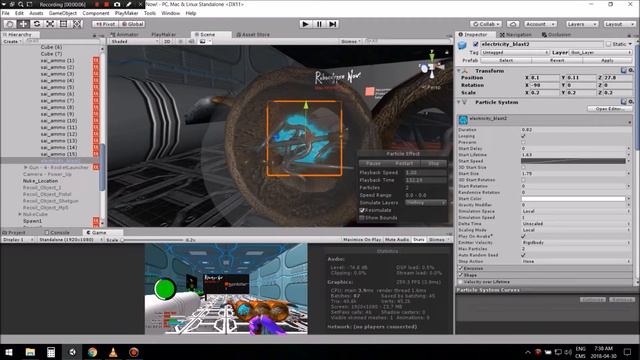640x360 pixels.
Task: Open the Scene Gizmos dropdown
Action: (x=351, y=41)
